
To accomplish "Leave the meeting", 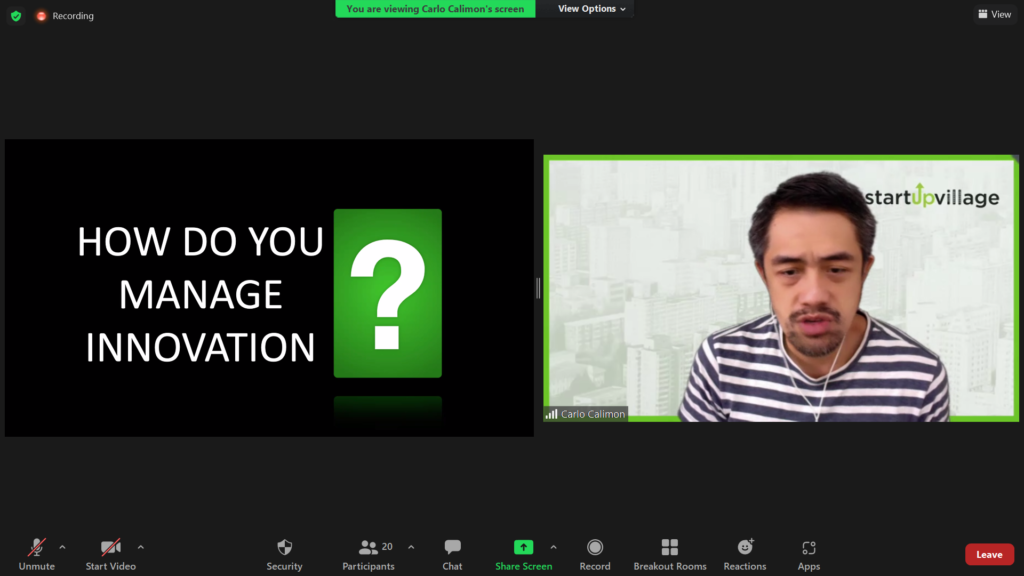I will click(x=989, y=554).
